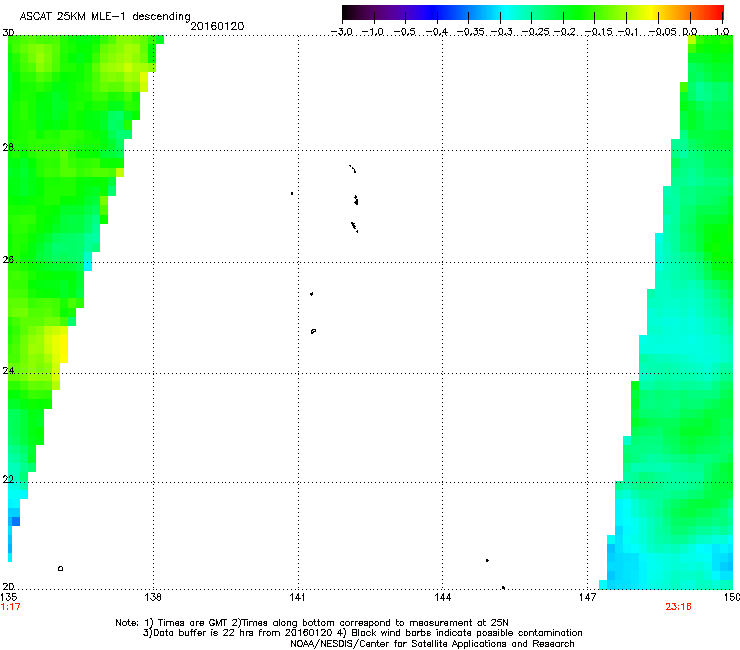
Task: Click latitude label 22
Action: [x=8, y=479]
